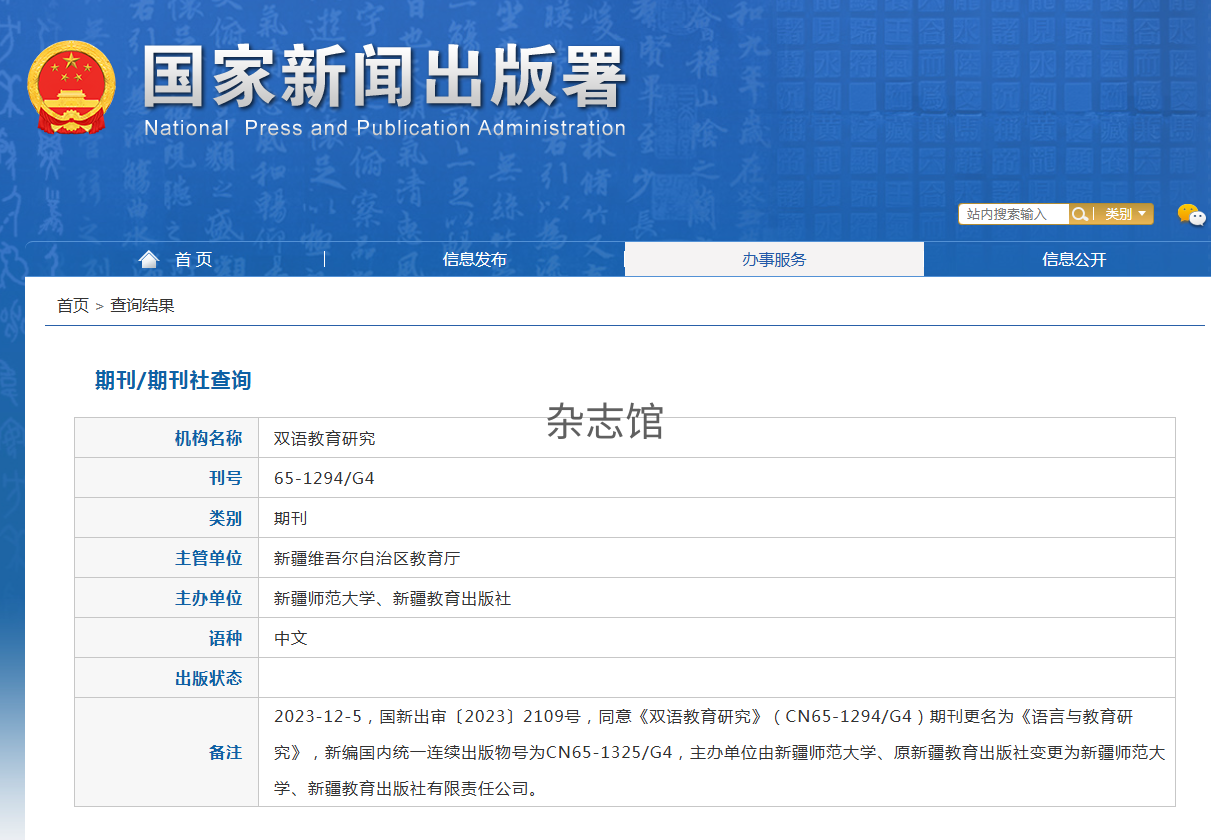The image size is (1211, 840).
Task: Click the magnifier search icon
Action: pyautogui.click(x=1079, y=214)
